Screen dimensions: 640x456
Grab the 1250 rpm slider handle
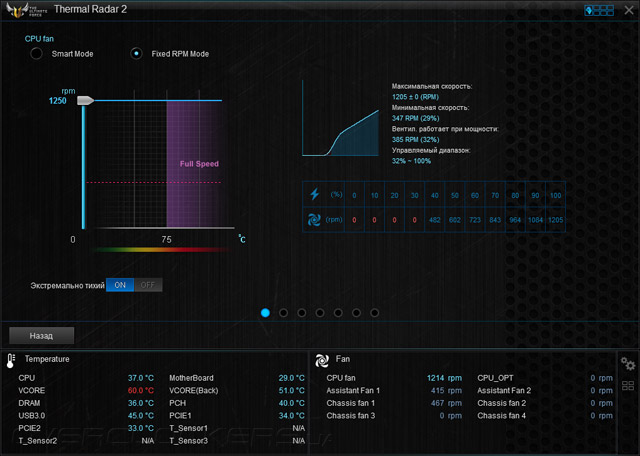click(85, 100)
